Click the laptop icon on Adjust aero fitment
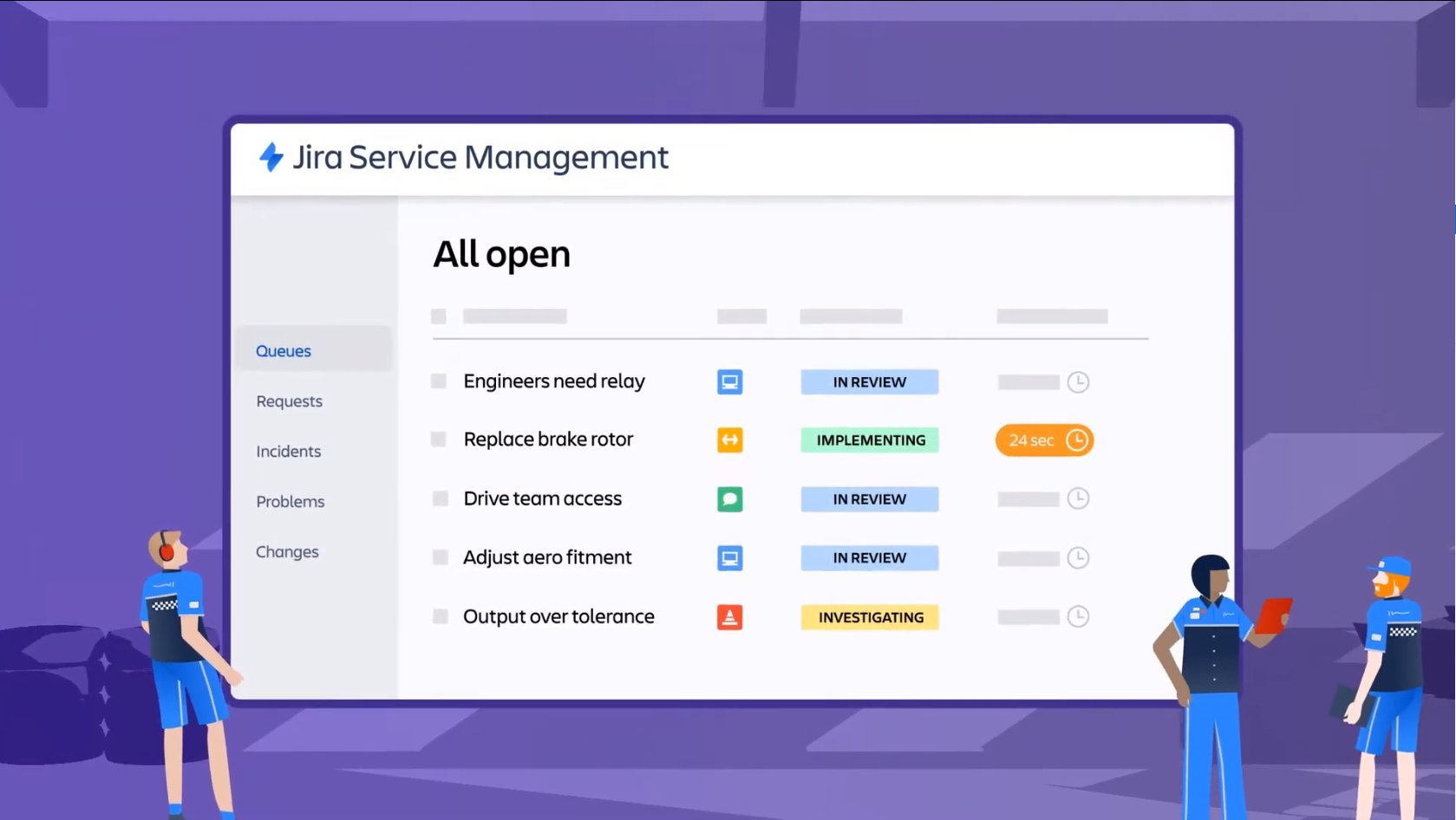This screenshot has width=1456, height=820. pyautogui.click(x=729, y=557)
